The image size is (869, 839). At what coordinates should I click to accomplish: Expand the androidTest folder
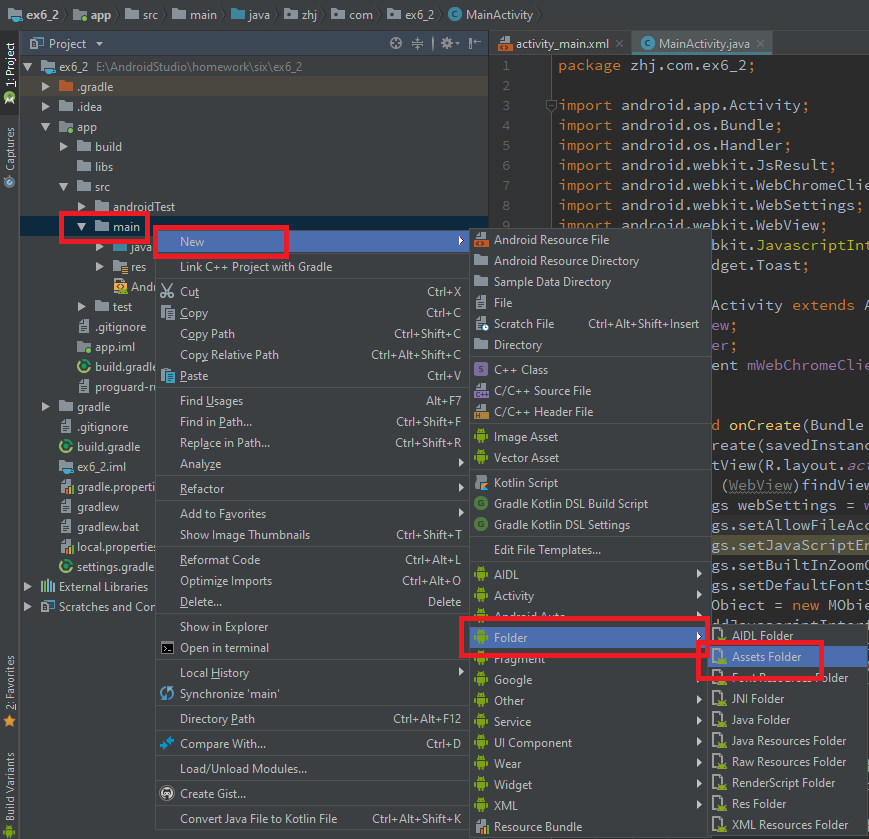coord(82,207)
